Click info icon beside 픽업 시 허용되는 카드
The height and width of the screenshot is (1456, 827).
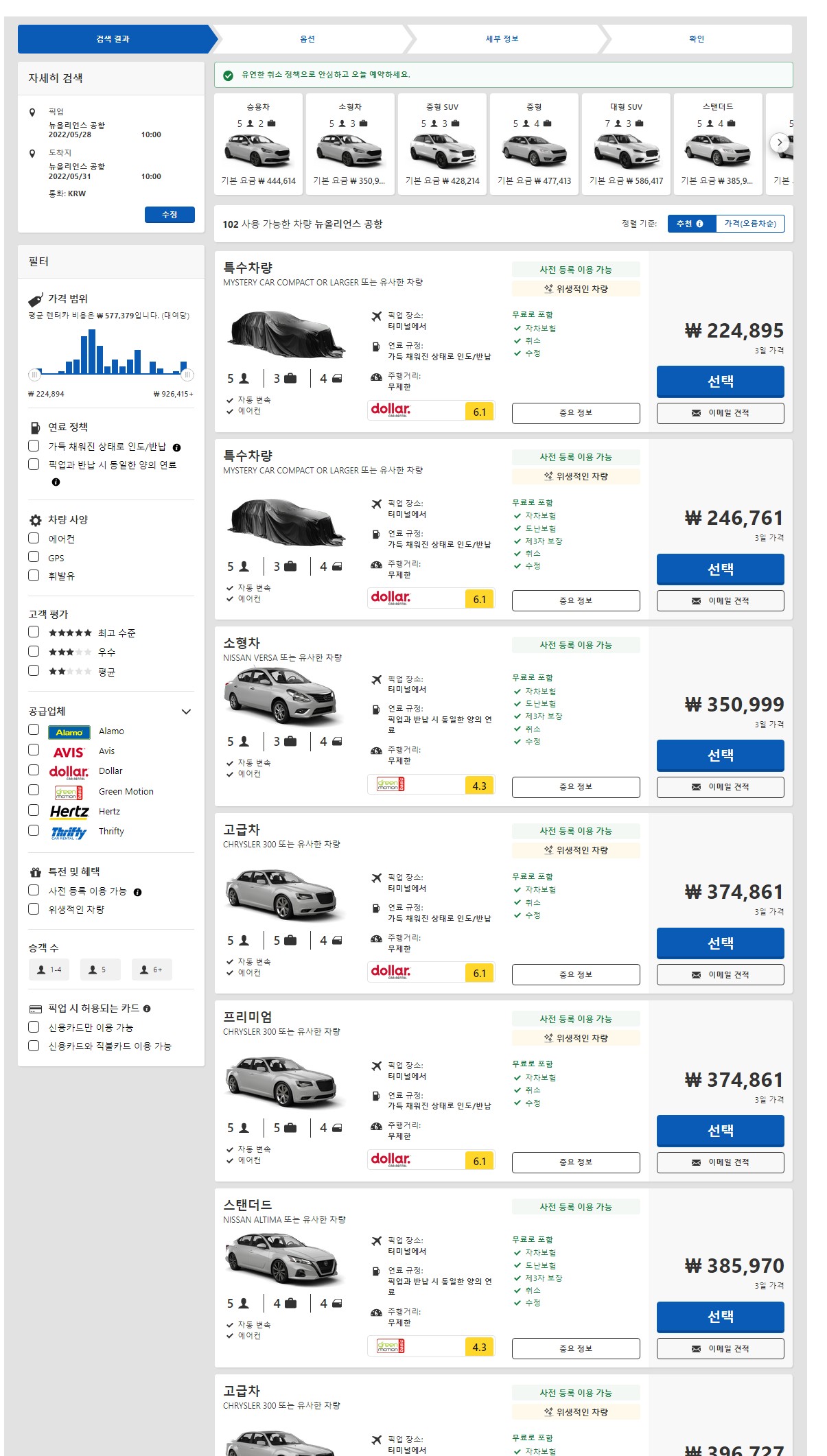click(x=147, y=1009)
